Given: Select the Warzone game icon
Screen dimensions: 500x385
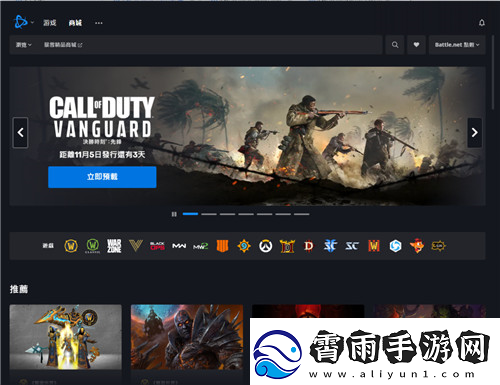Looking at the screenshot, I should pos(114,246).
